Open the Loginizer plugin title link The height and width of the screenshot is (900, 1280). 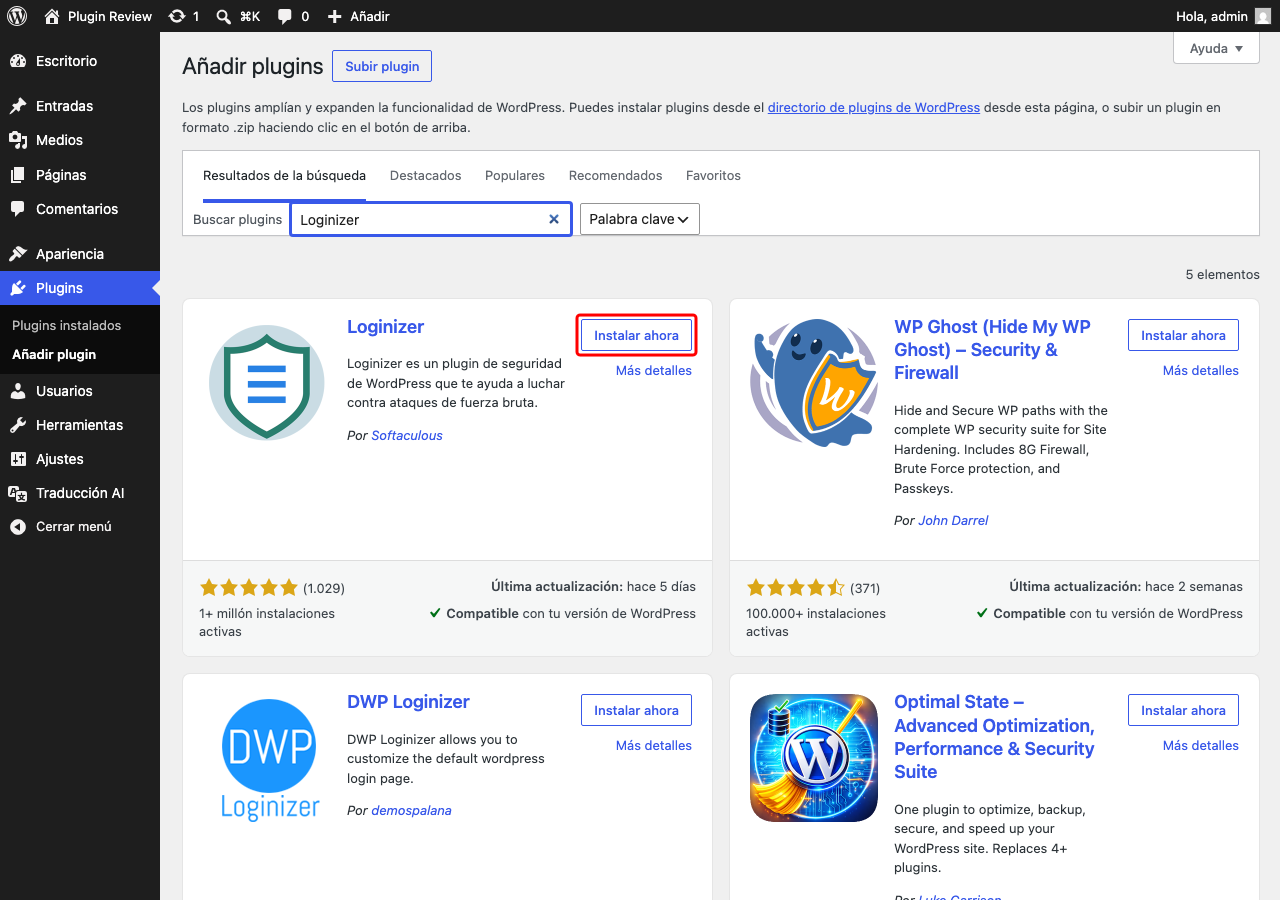coord(385,327)
